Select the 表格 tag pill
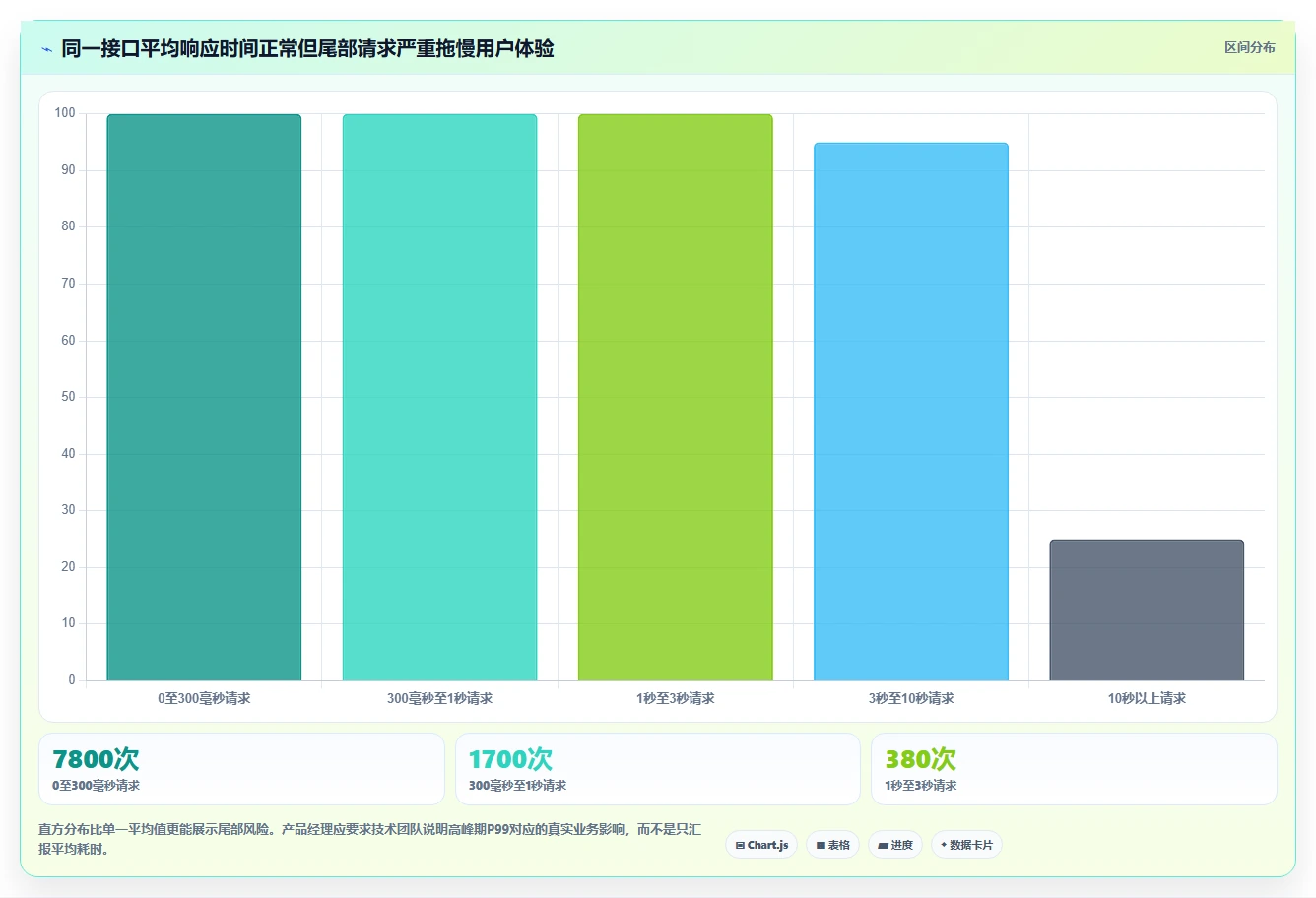This screenshot has height=898, width=1316. click(x=832, y=845)
